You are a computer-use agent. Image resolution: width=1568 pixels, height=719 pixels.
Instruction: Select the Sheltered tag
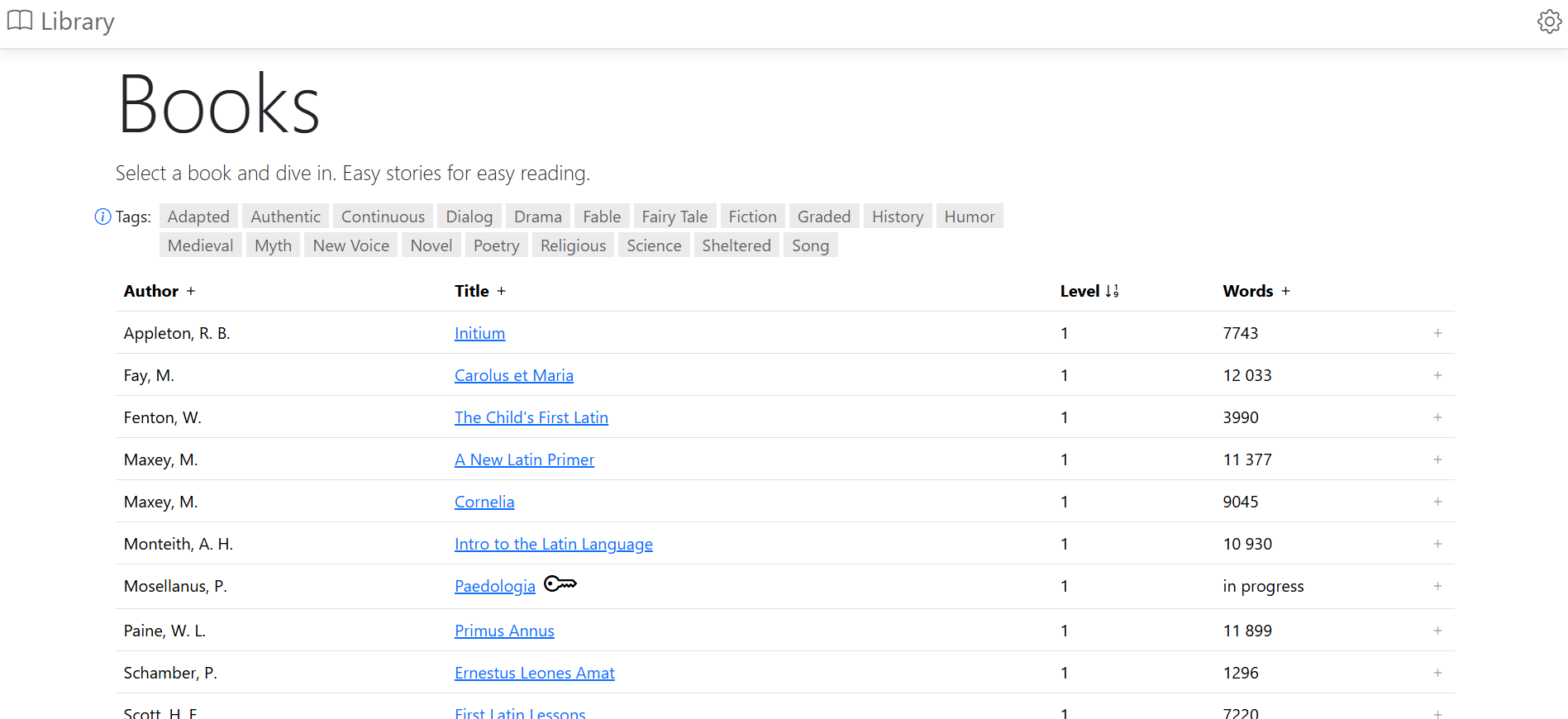736,245
